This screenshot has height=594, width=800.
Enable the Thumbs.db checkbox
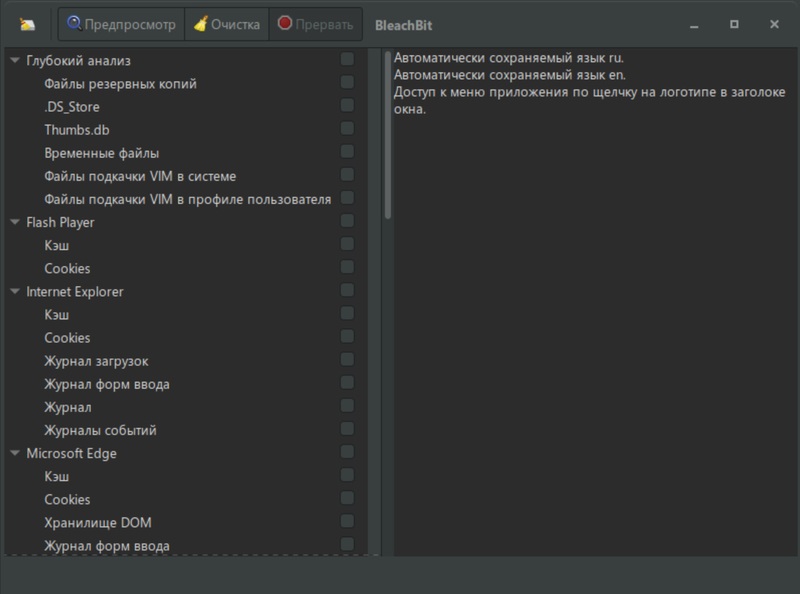pyautogui.click(x=347, y=128)
